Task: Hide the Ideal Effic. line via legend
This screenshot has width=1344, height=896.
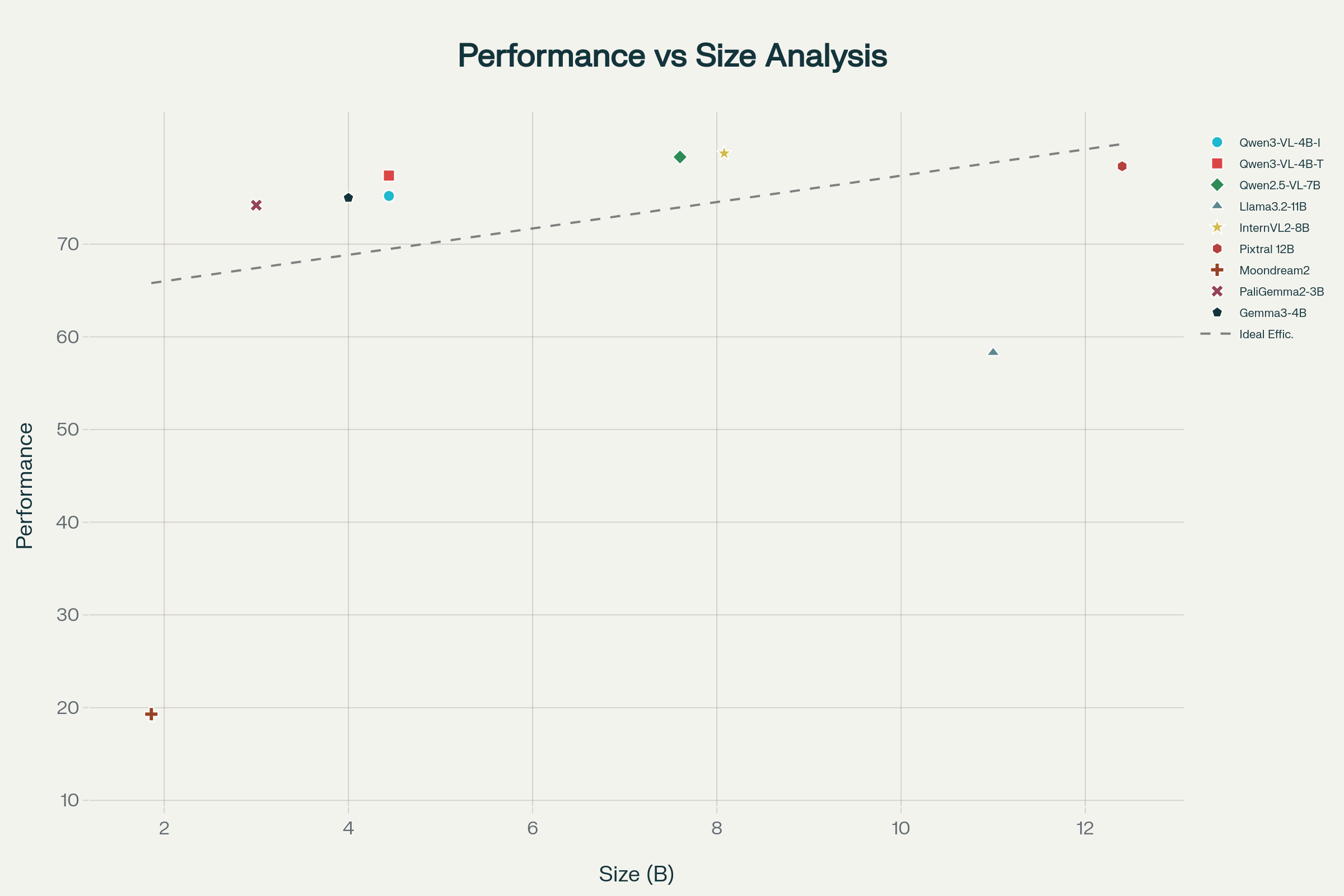Action: click(1266, 334)
